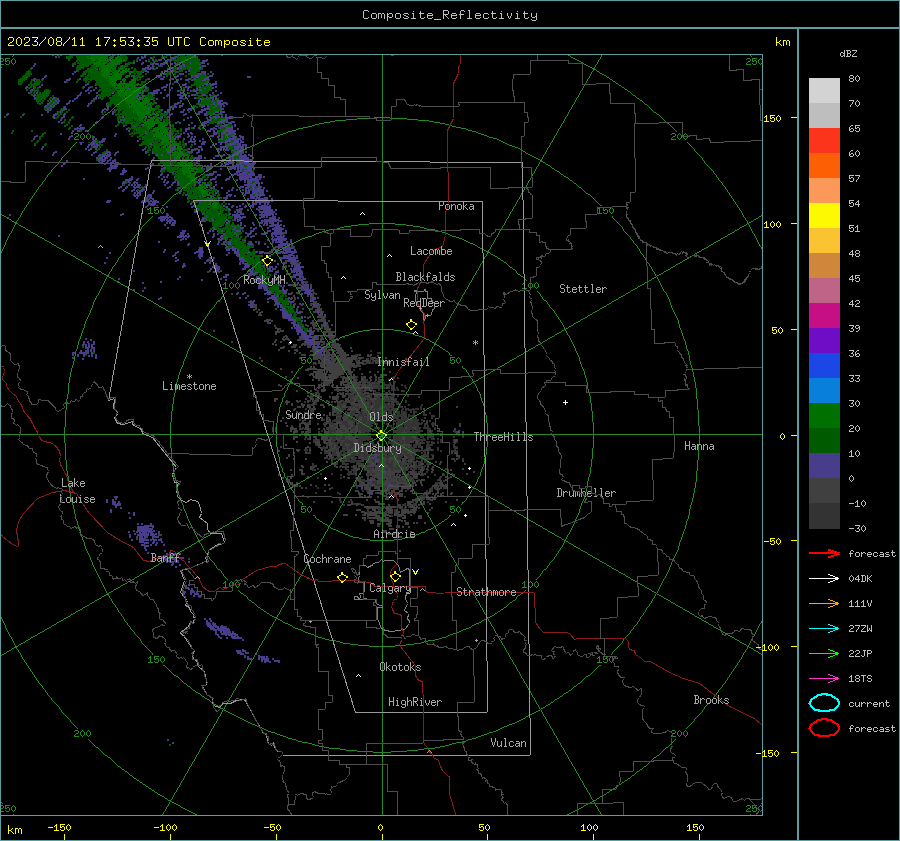Click the Composite_Reflectivity title text

point(450,15)
